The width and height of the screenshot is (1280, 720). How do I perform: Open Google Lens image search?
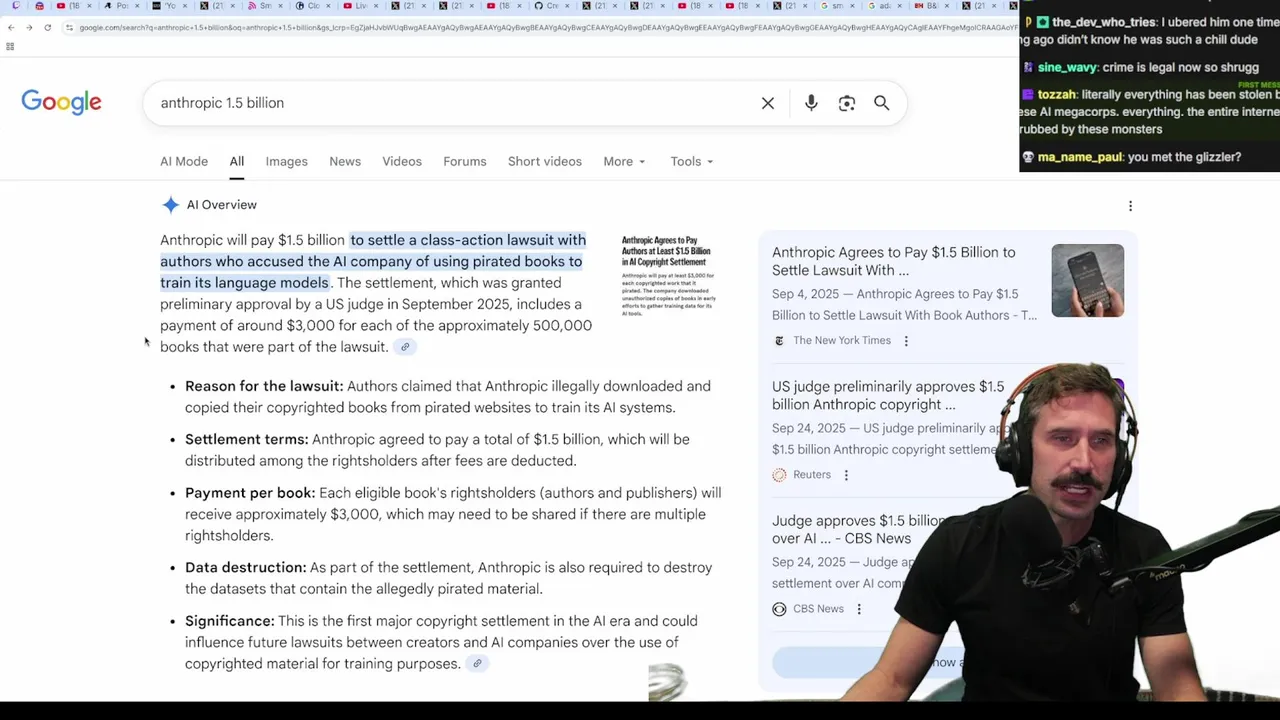pos(847,103)
